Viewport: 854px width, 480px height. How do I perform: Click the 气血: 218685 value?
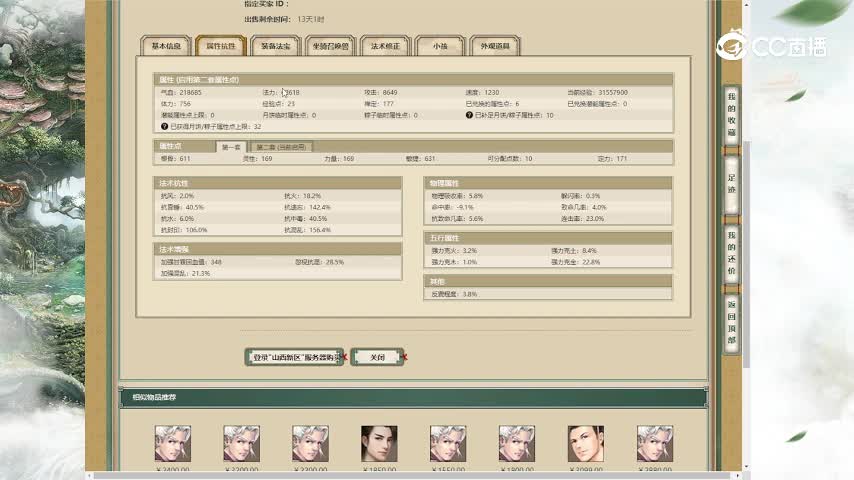(181, 93)
